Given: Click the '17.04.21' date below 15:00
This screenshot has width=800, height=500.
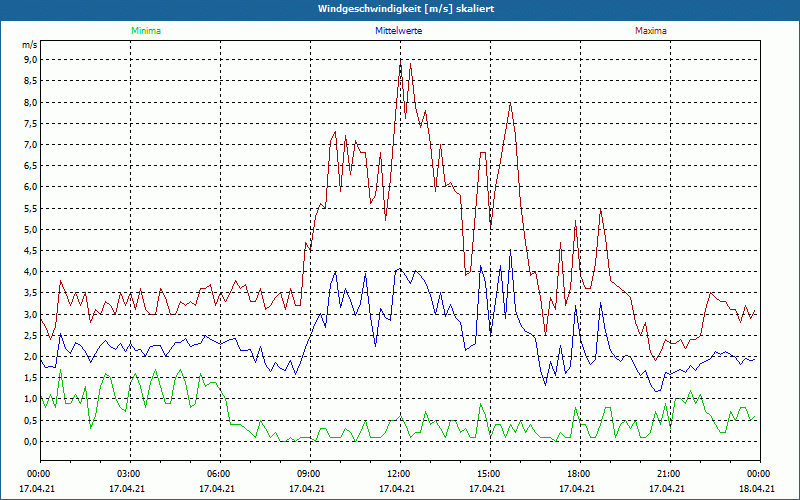Looking at the screenshot, I should click(x=487, y=489).
